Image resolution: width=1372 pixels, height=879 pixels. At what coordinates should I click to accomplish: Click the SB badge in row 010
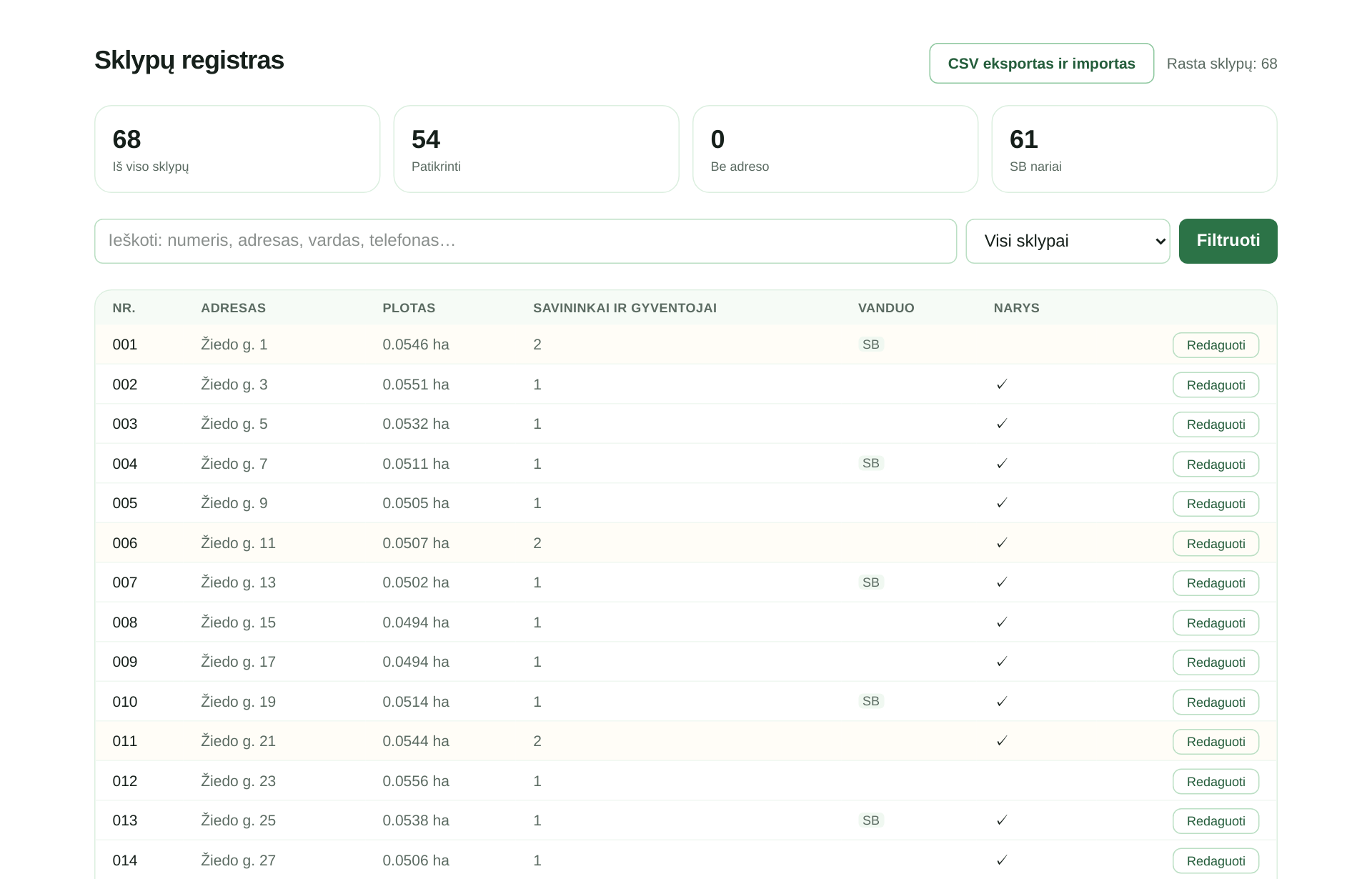click(871, 701)
